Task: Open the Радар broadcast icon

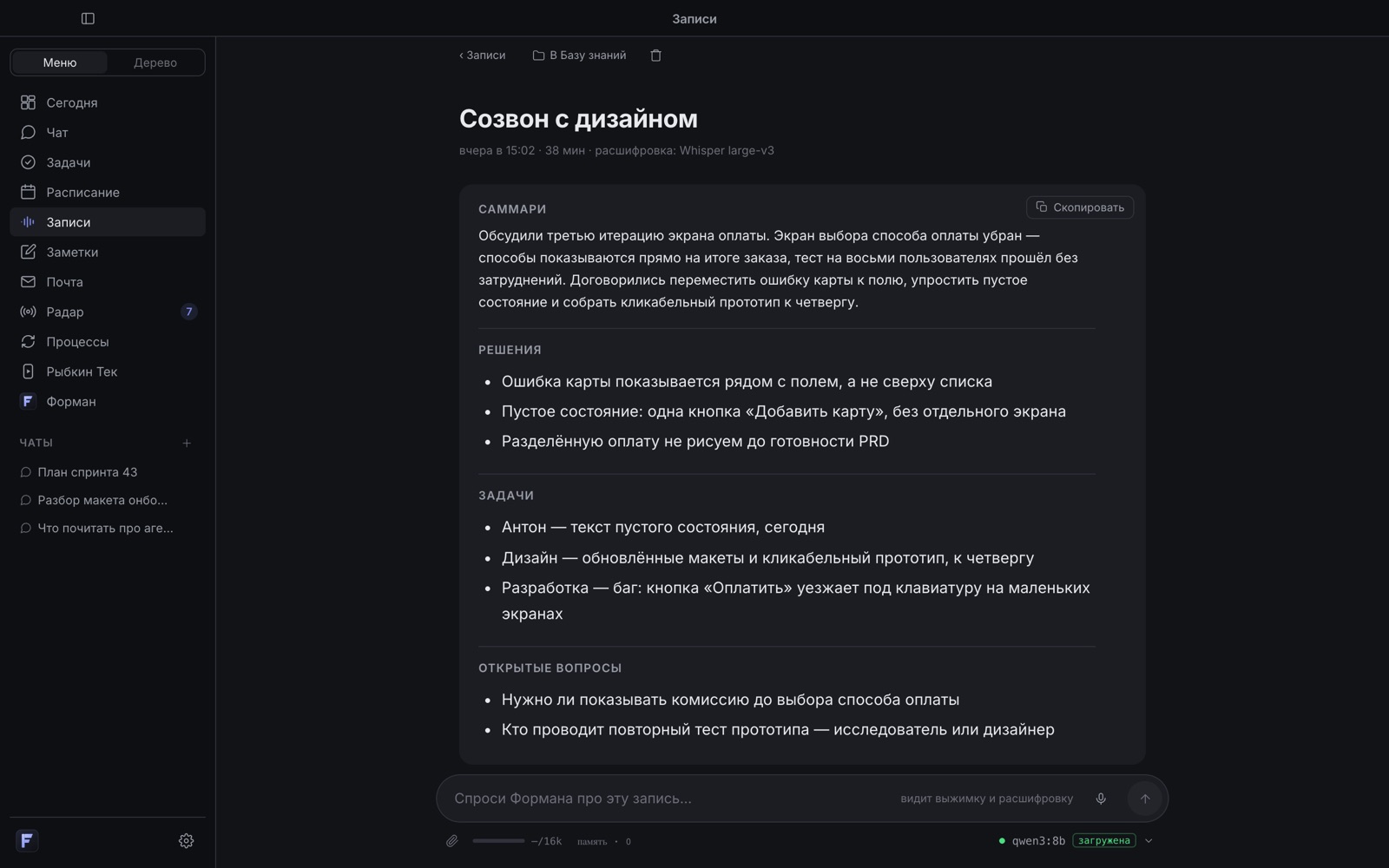Action: pyautogui.click(x=28, y=312)
